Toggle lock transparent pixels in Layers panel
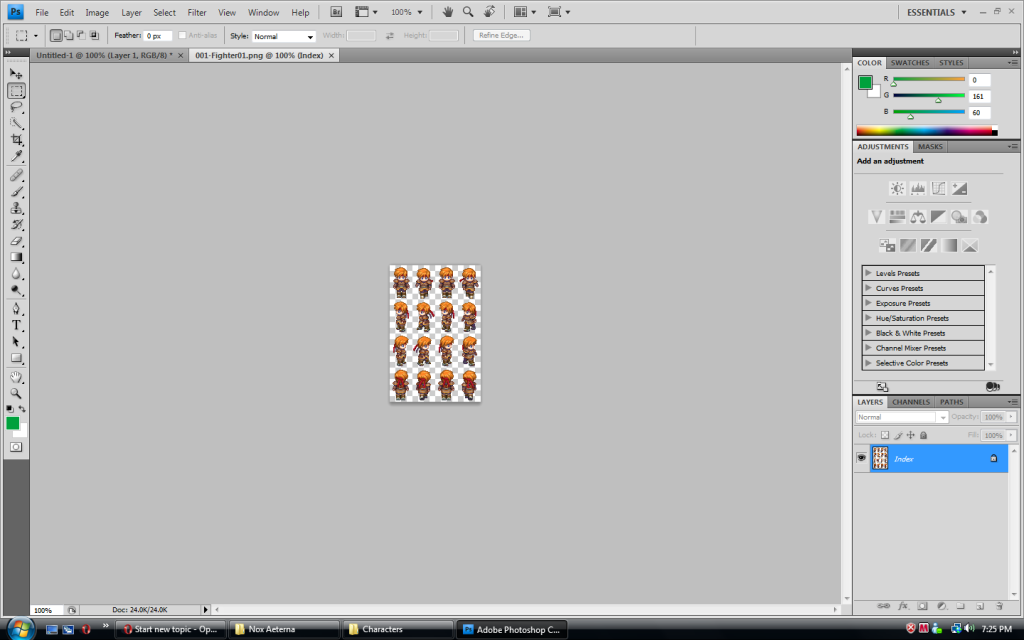 (x=885, y=435)
